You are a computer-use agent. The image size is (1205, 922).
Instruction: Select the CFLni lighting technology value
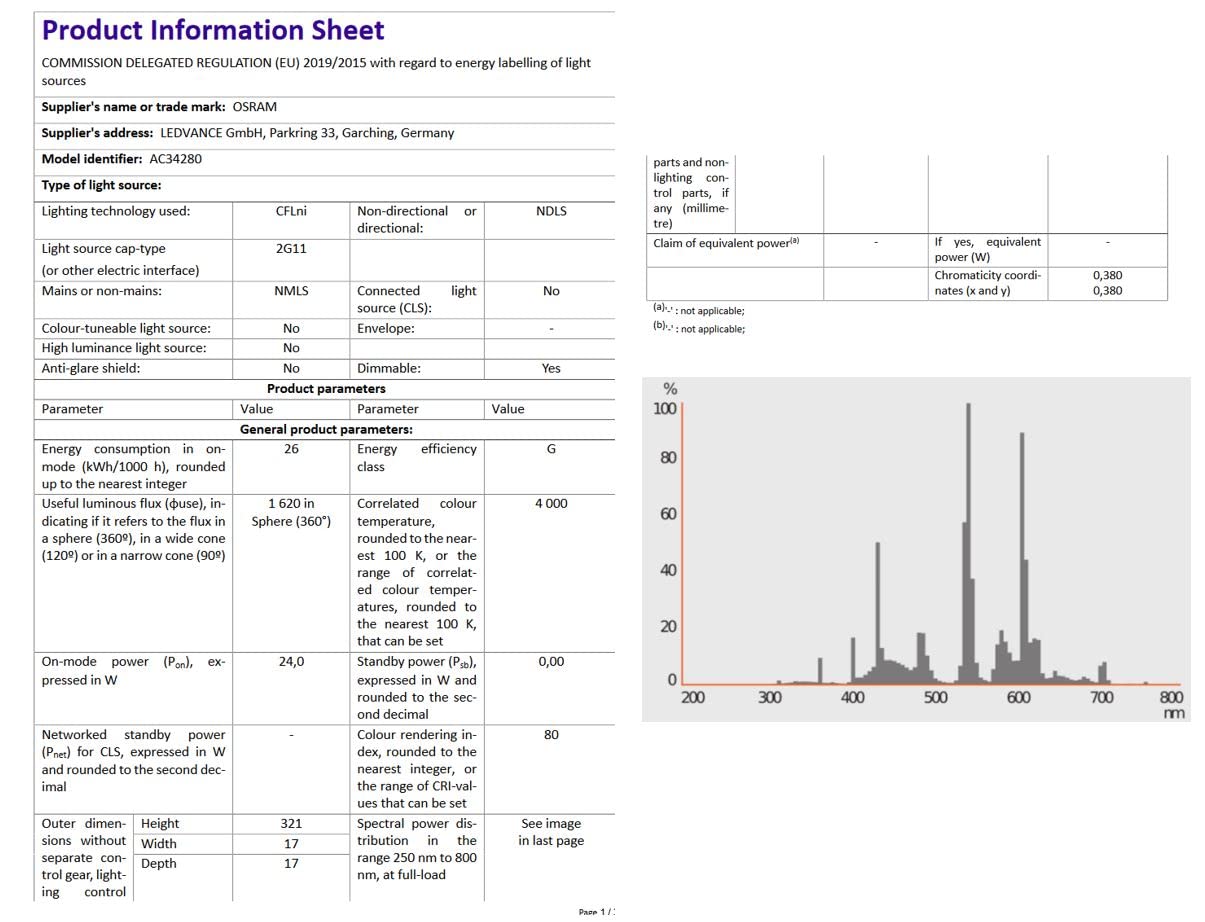291,211
